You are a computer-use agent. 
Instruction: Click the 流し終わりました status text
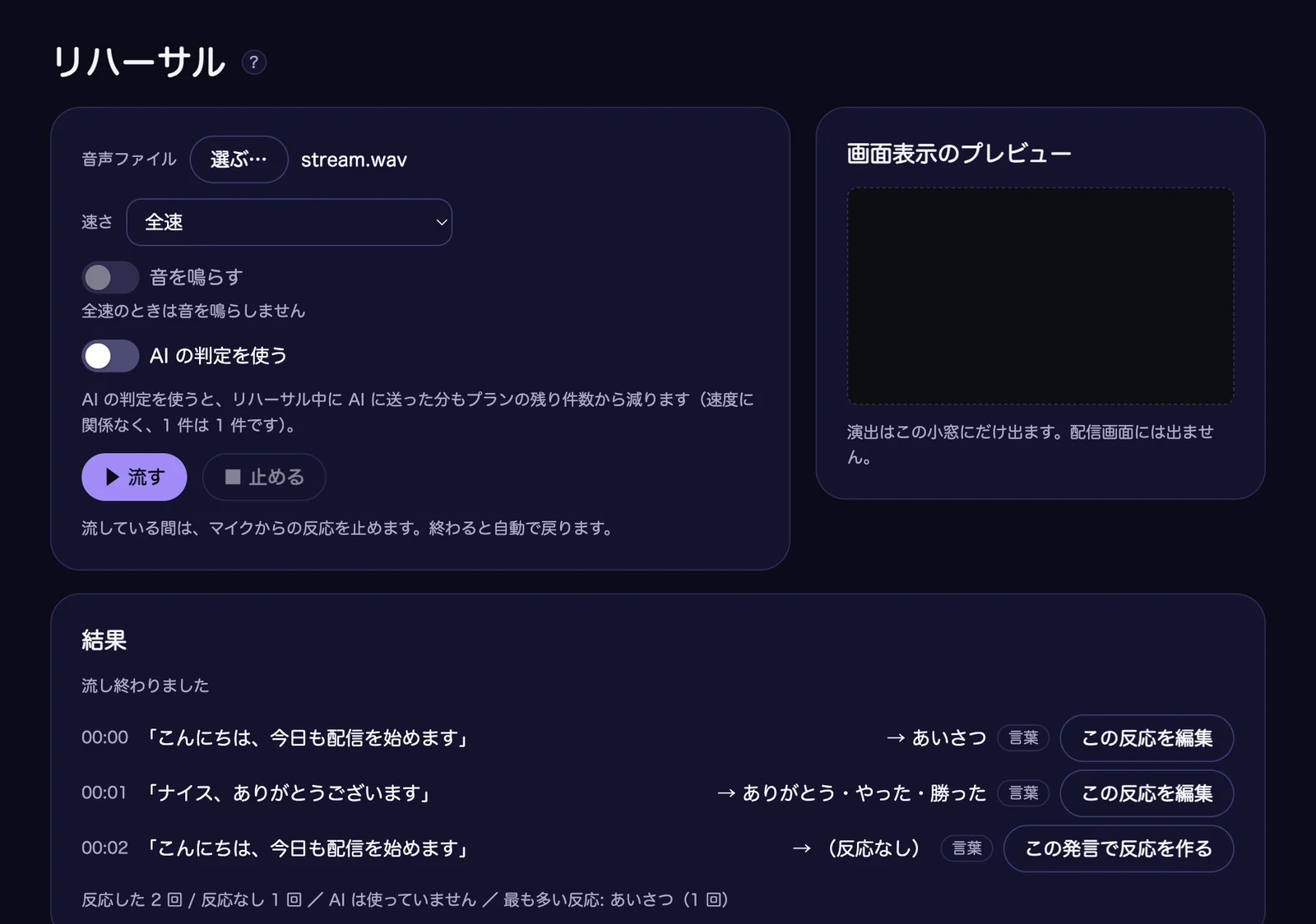click(x=146, y=686)
